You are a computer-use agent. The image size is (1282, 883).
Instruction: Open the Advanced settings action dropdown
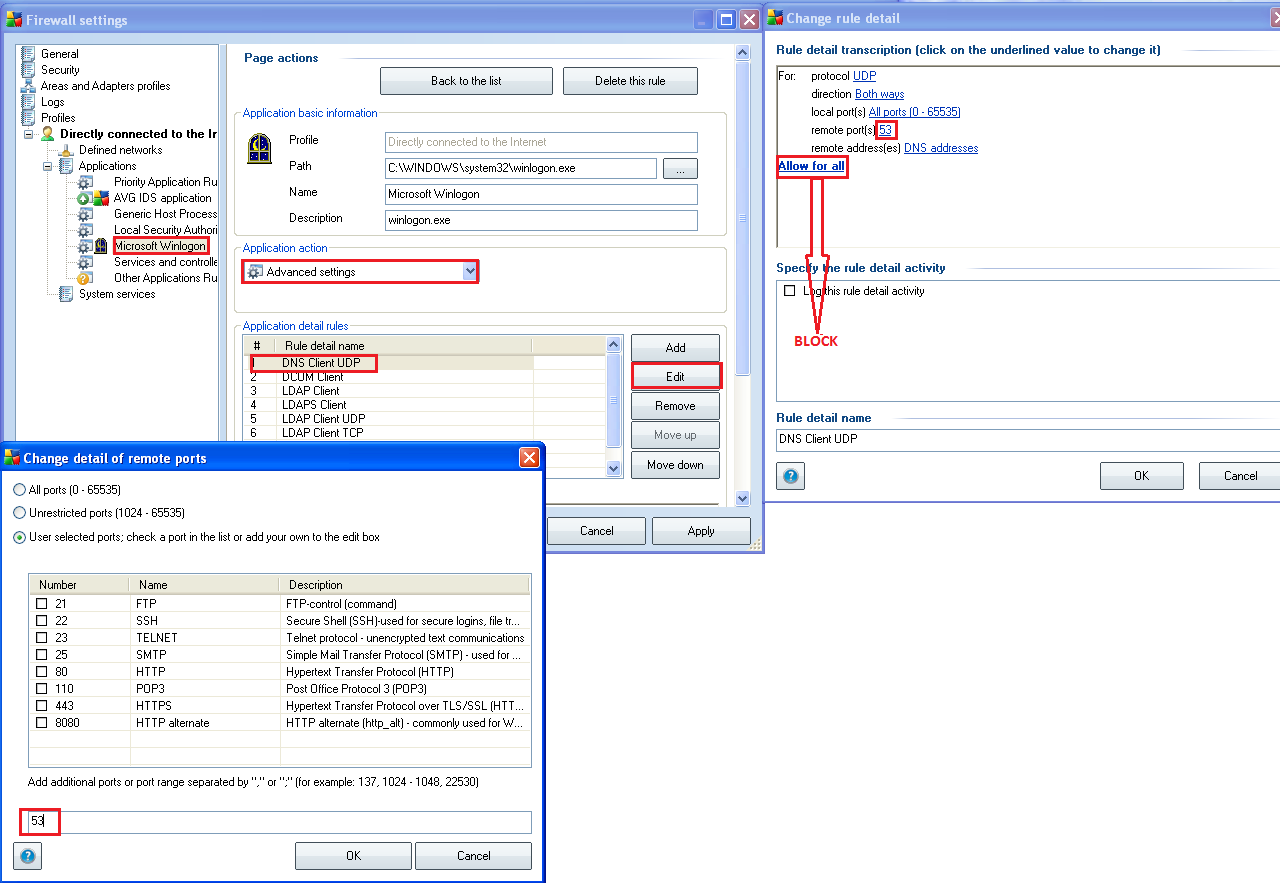pyautogui.click(x=470, y=271)
